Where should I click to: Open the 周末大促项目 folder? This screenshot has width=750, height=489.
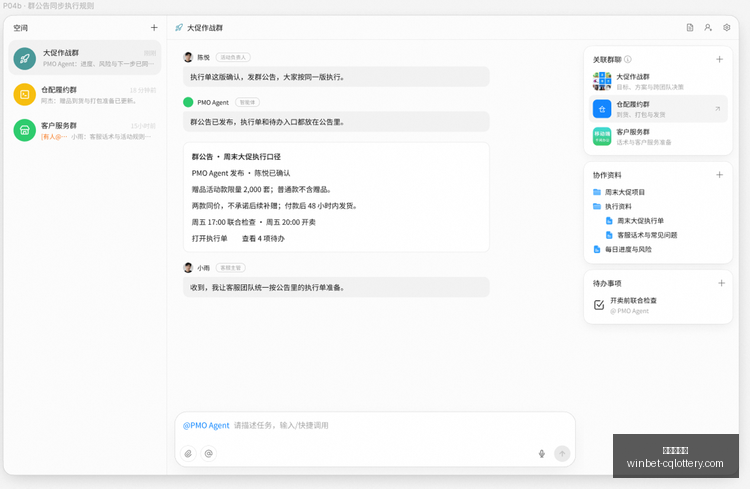tap(619, 192)
